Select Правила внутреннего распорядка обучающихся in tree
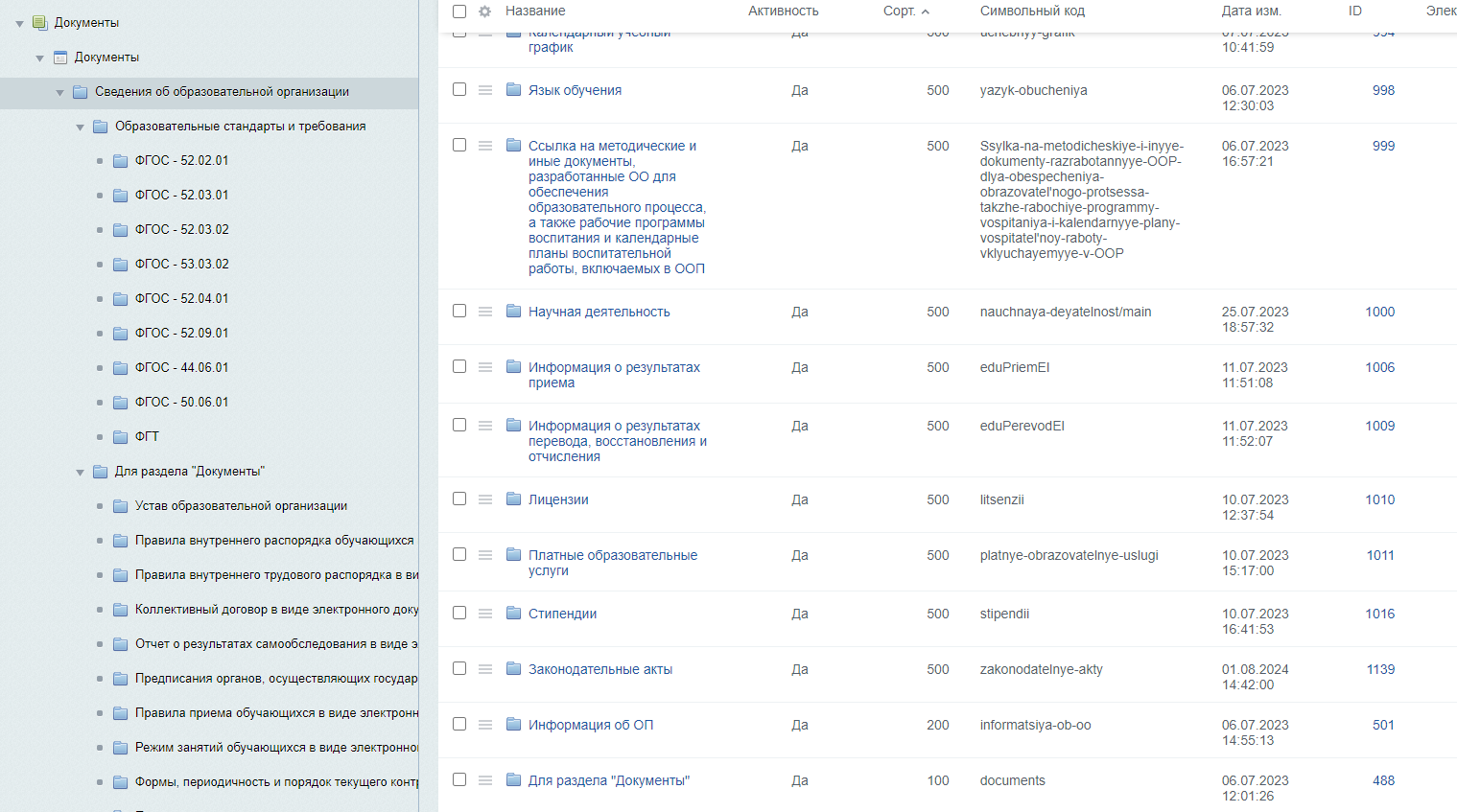Screen dimensions: 1457x812 coord(274,541)
